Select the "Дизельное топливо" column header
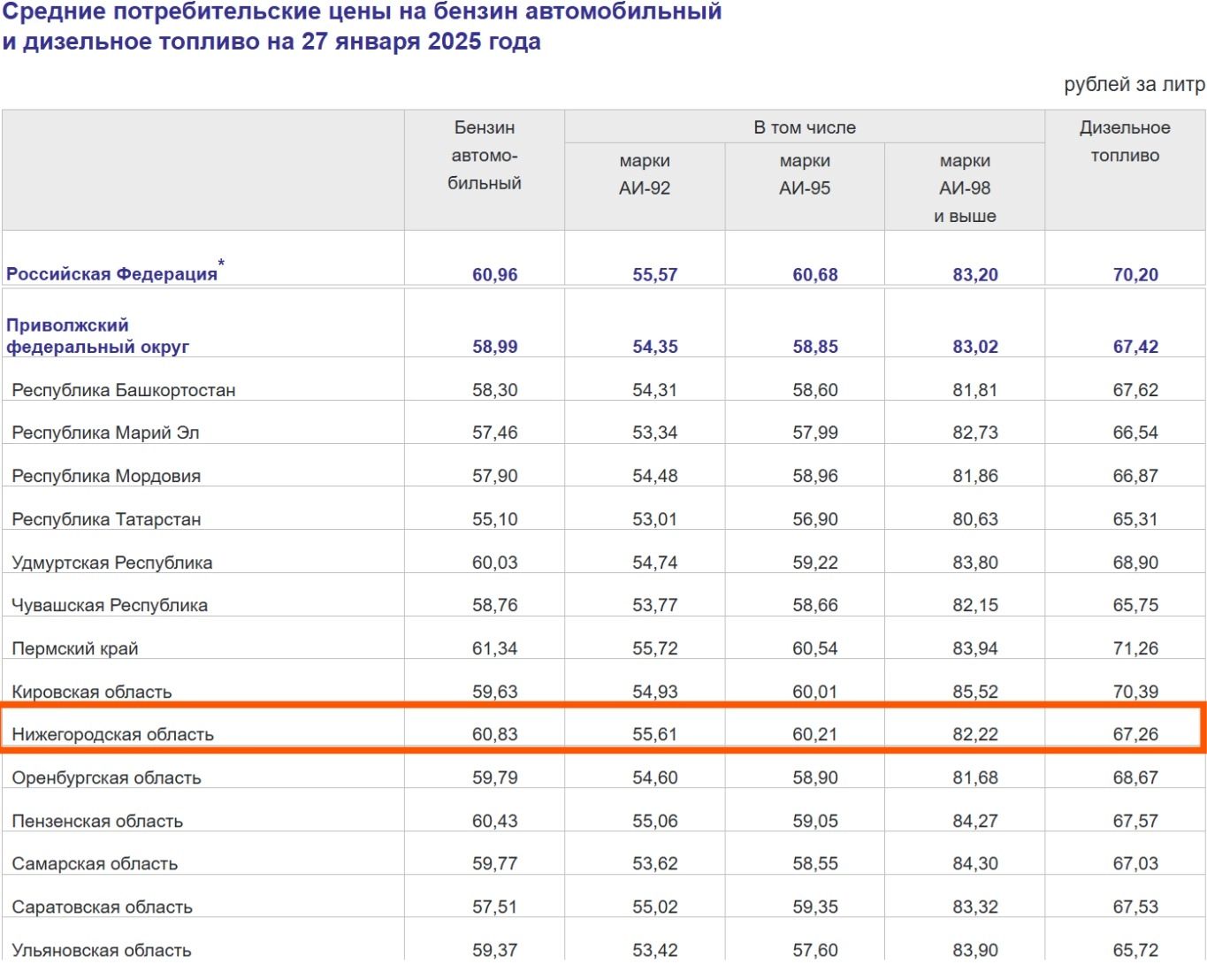The width and height of the screenshot is (1207, 980). [1125, 142]
